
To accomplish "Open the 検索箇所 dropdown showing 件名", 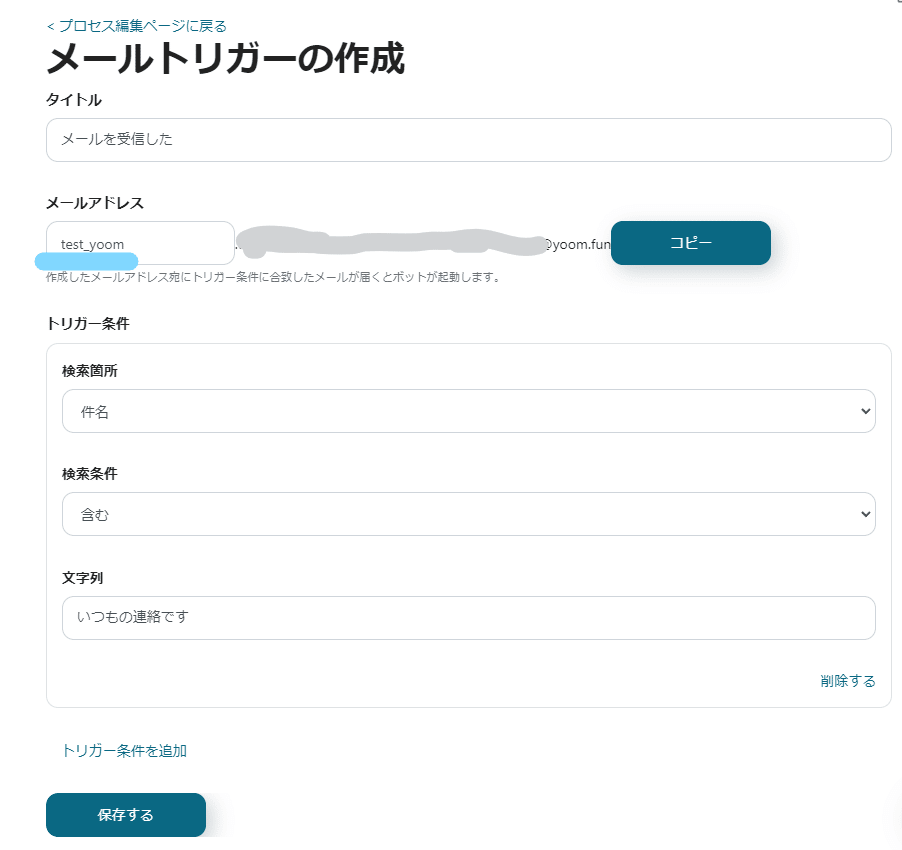I will (468, 411).
